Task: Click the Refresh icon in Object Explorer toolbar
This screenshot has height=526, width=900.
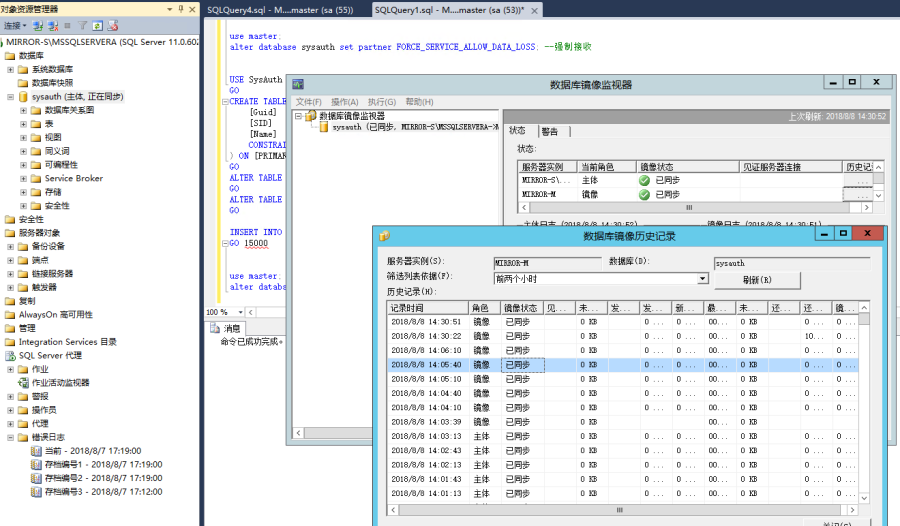Action: click(x=98, y=26)
